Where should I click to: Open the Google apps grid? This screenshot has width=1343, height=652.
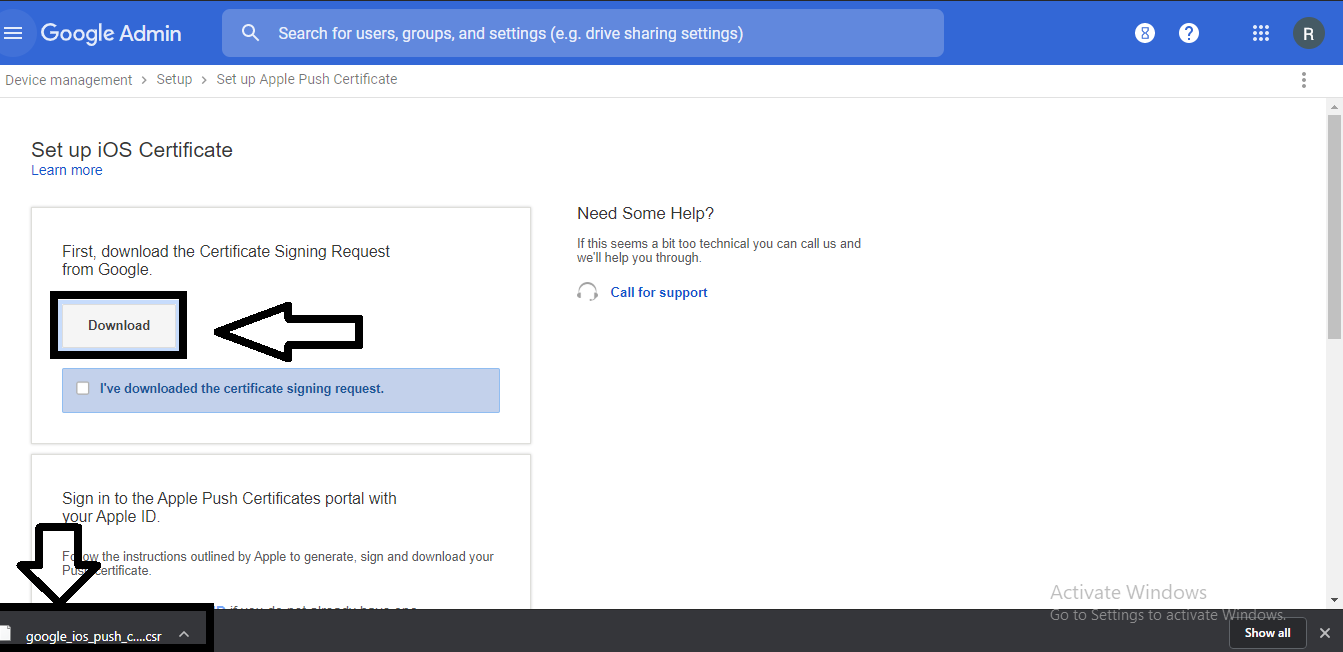pos(1261,33)
